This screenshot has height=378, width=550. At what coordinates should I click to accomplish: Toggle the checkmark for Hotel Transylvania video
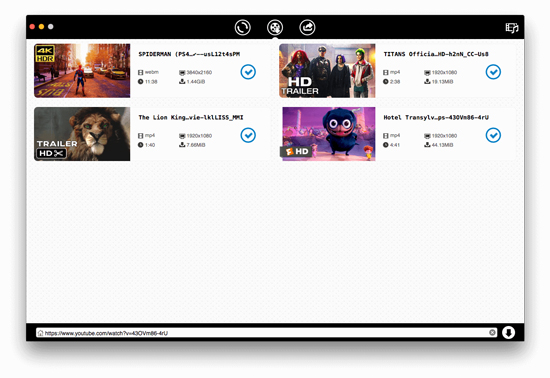[493, 135]
